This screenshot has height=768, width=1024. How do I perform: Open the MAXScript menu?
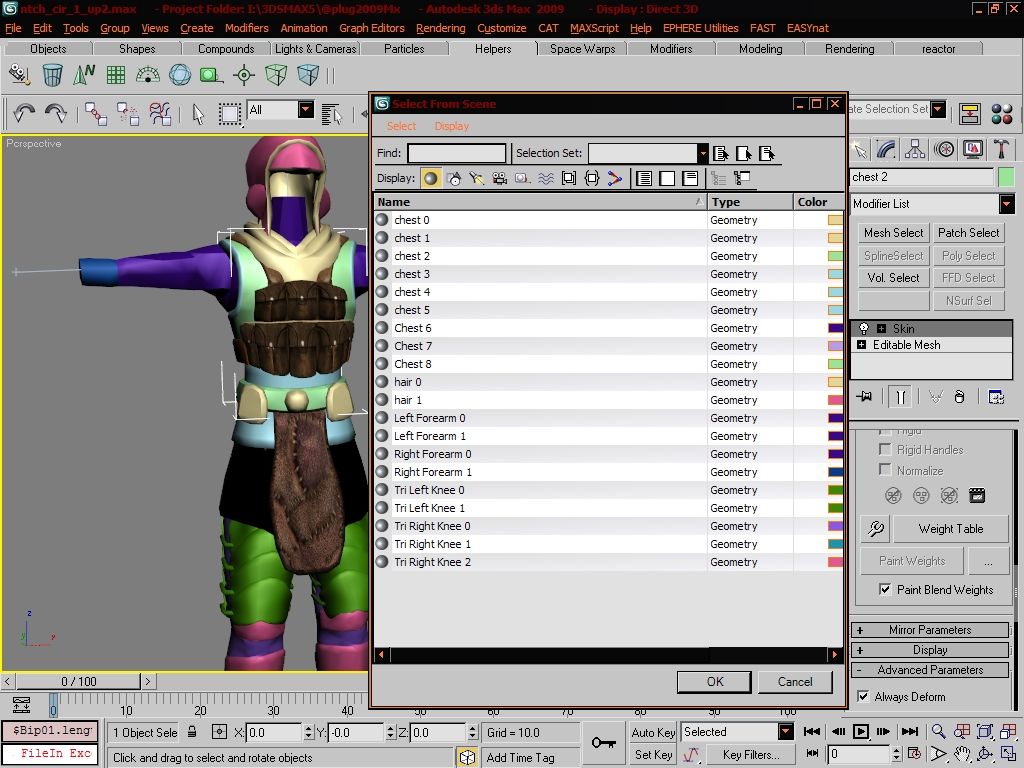click(x=594, y=28)
